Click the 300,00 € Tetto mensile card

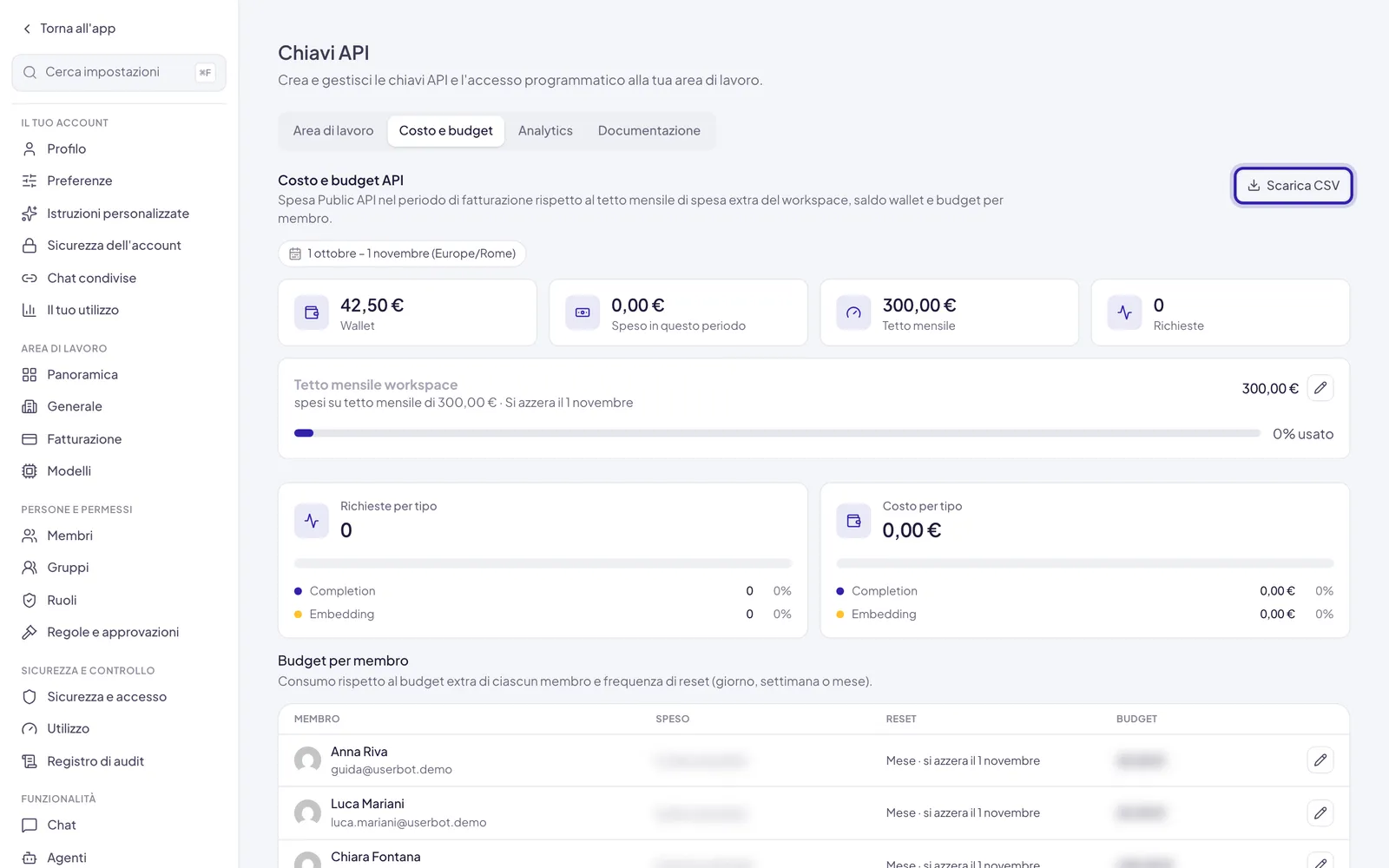click(949, 312)
